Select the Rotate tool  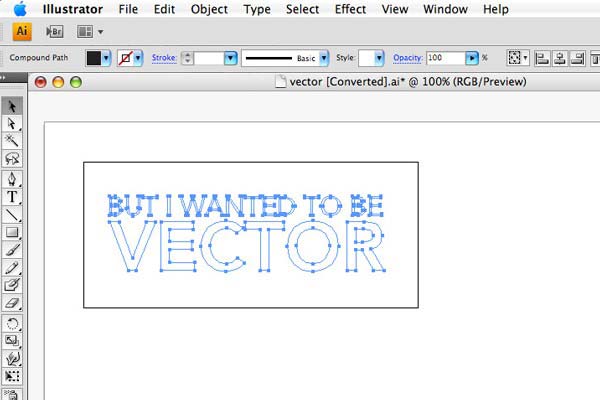tap(12, 323)
